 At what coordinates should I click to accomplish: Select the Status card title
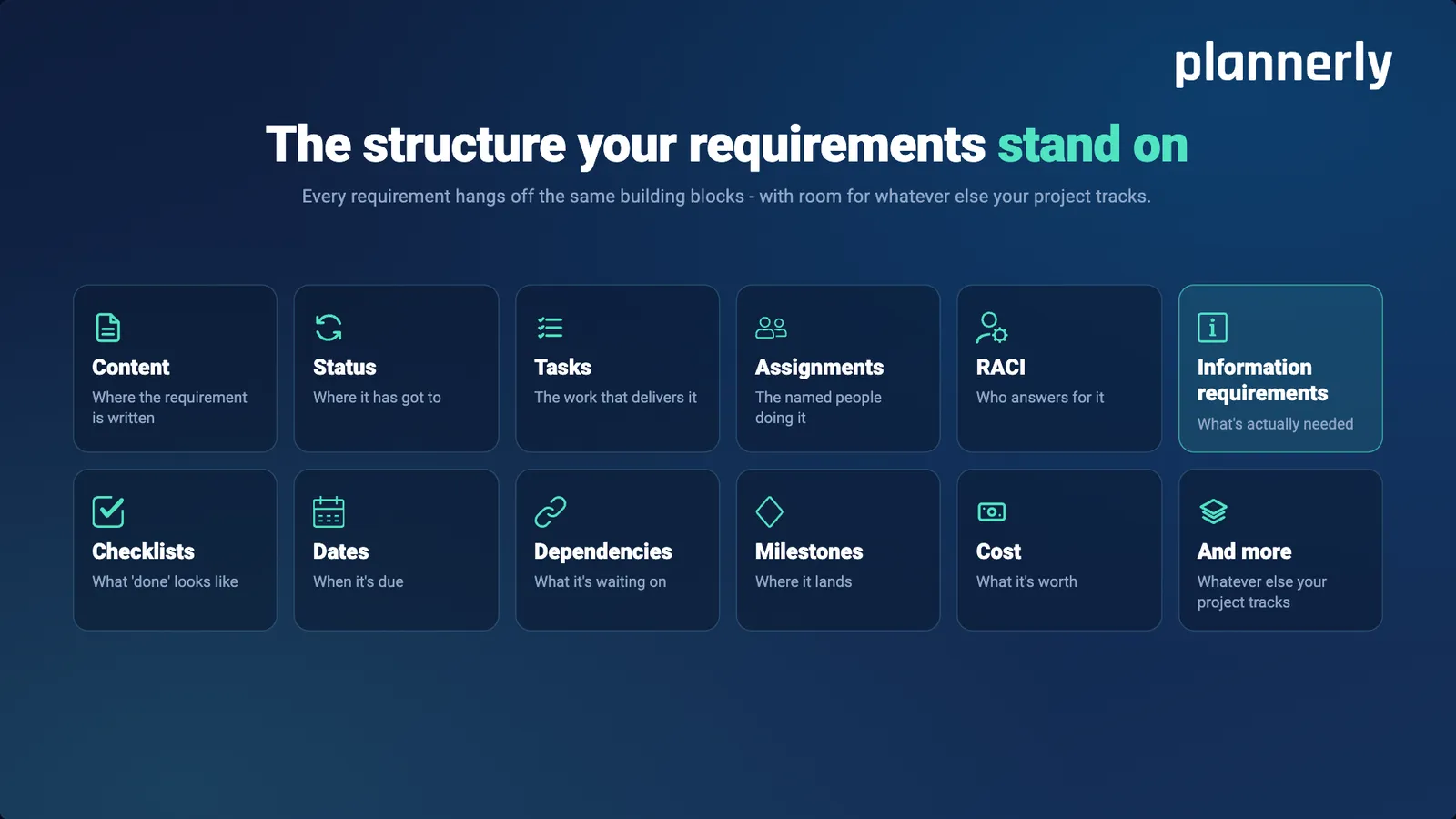coord(345,368)
